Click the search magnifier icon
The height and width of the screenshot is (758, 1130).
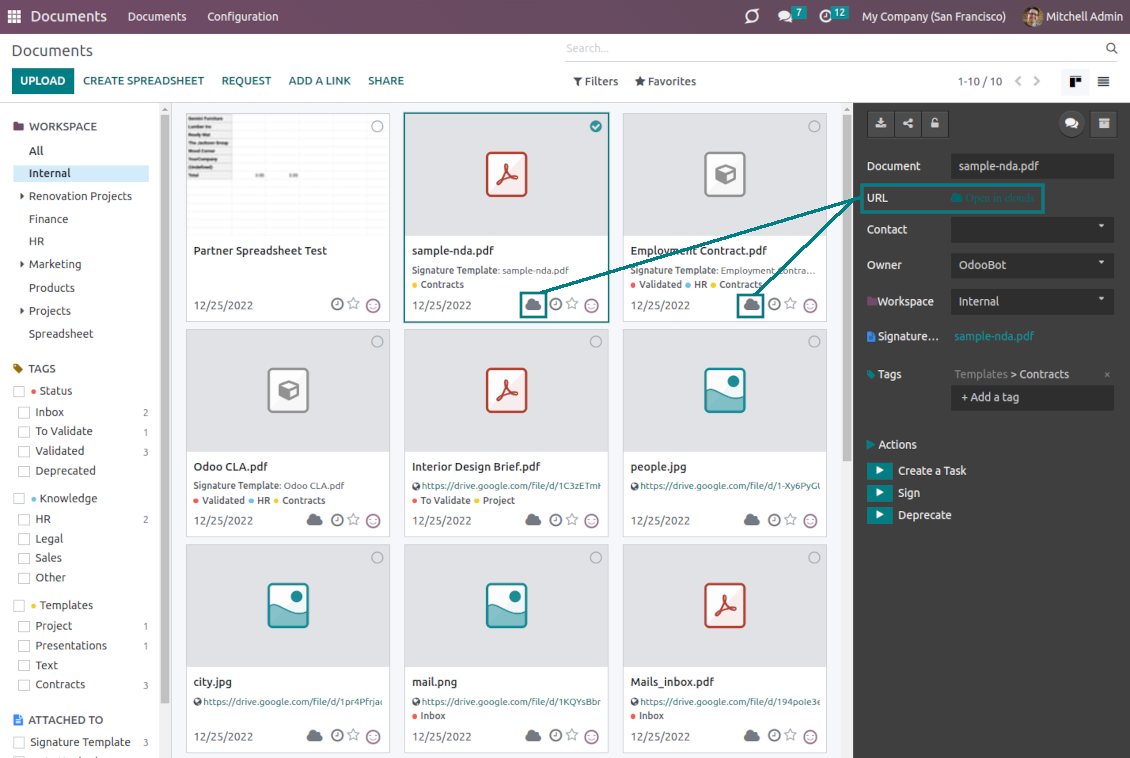1111,48
